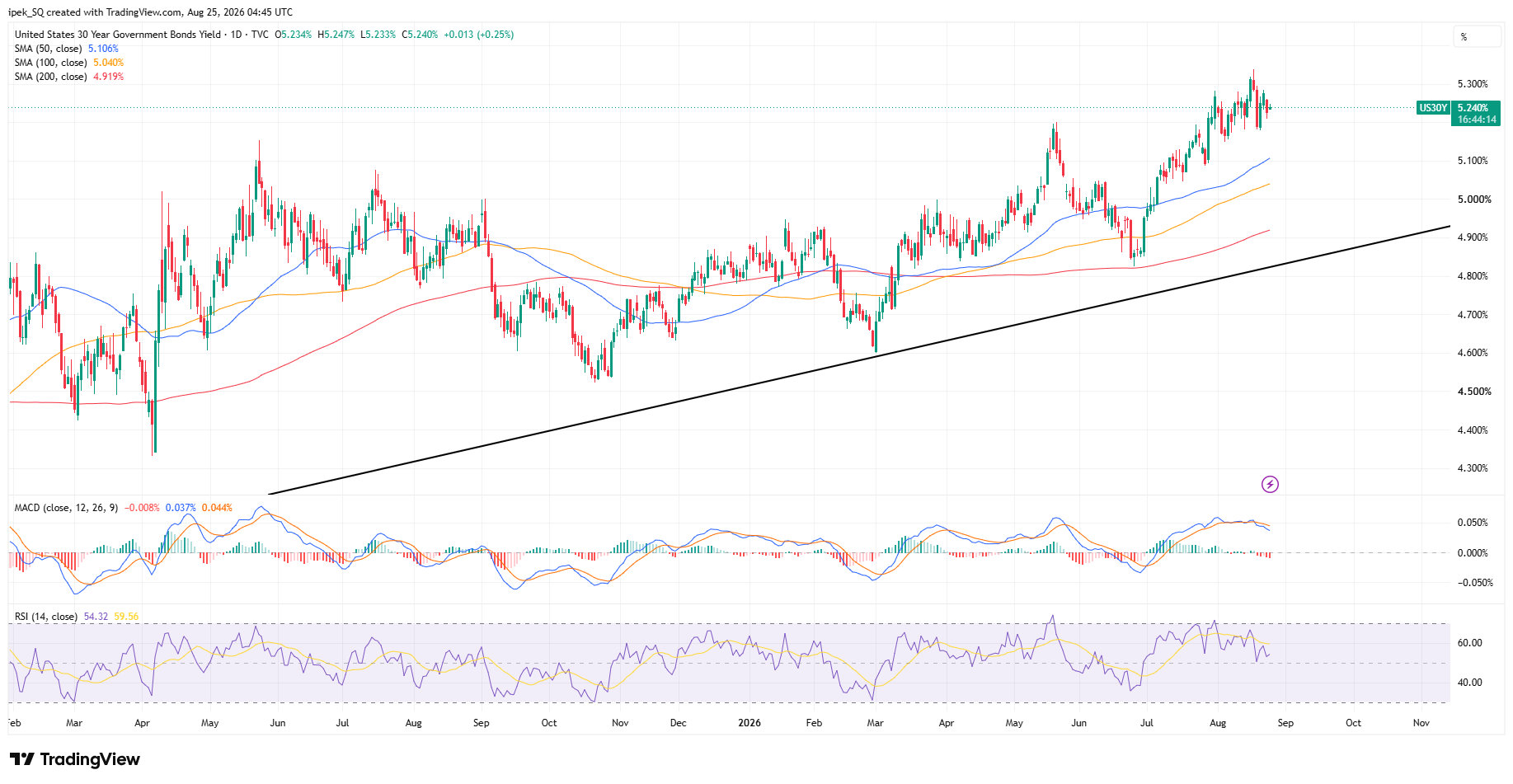This screenshot has width=1513, height=784.
Task: Click the percent scale button
Action: (1477, 37)
